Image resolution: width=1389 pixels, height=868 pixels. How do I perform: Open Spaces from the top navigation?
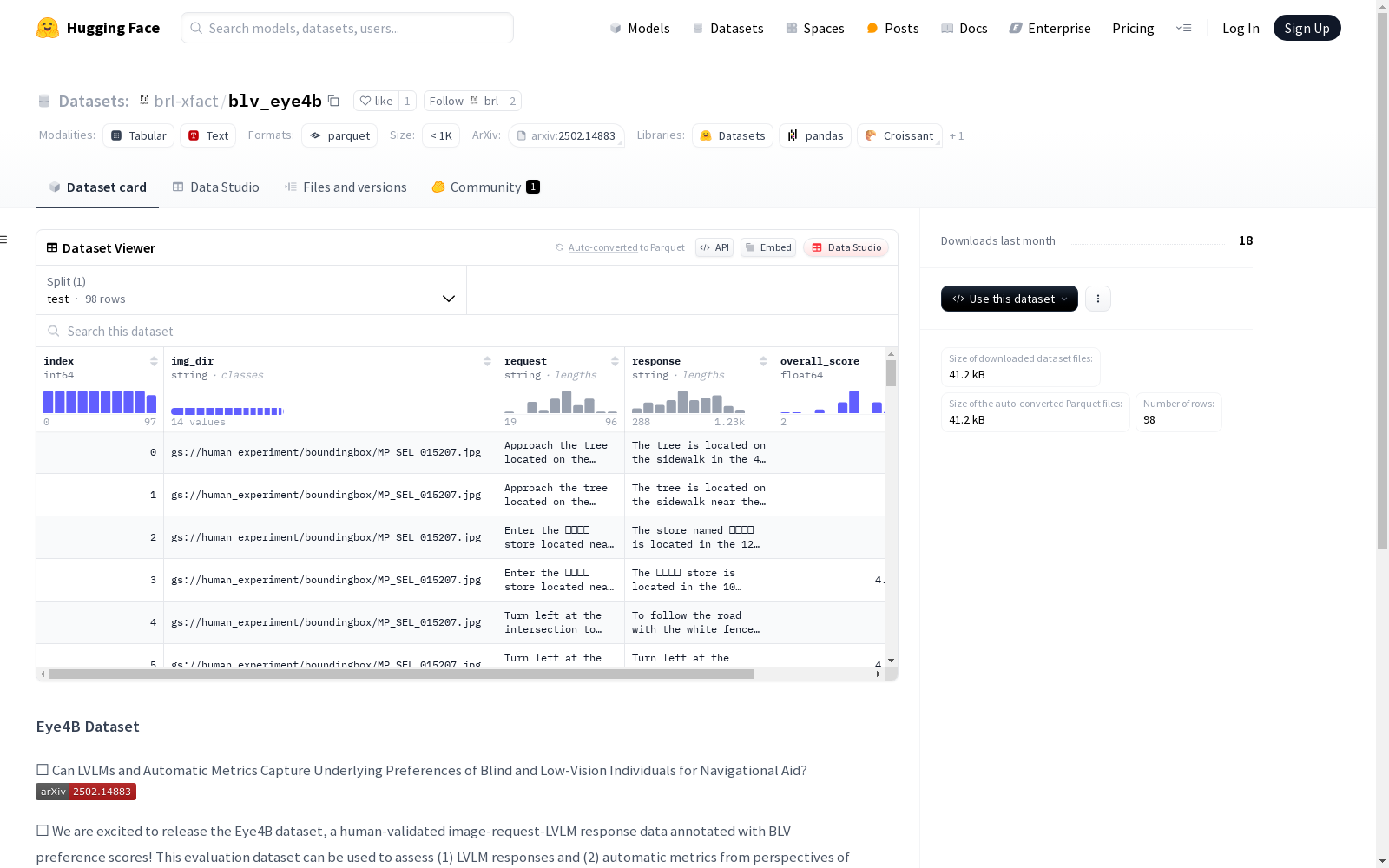tap(815, 28)
